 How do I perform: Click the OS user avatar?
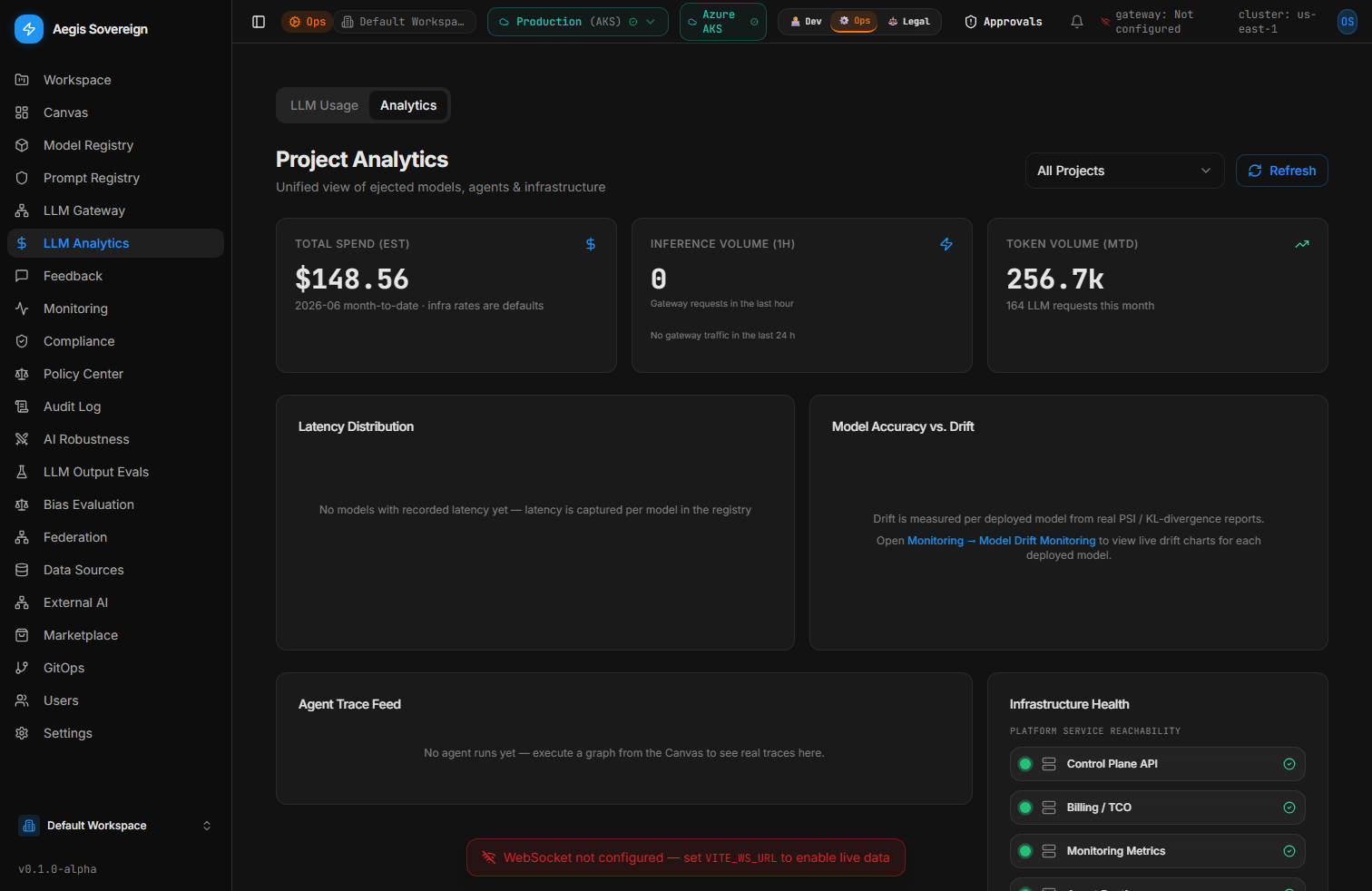1347,22
